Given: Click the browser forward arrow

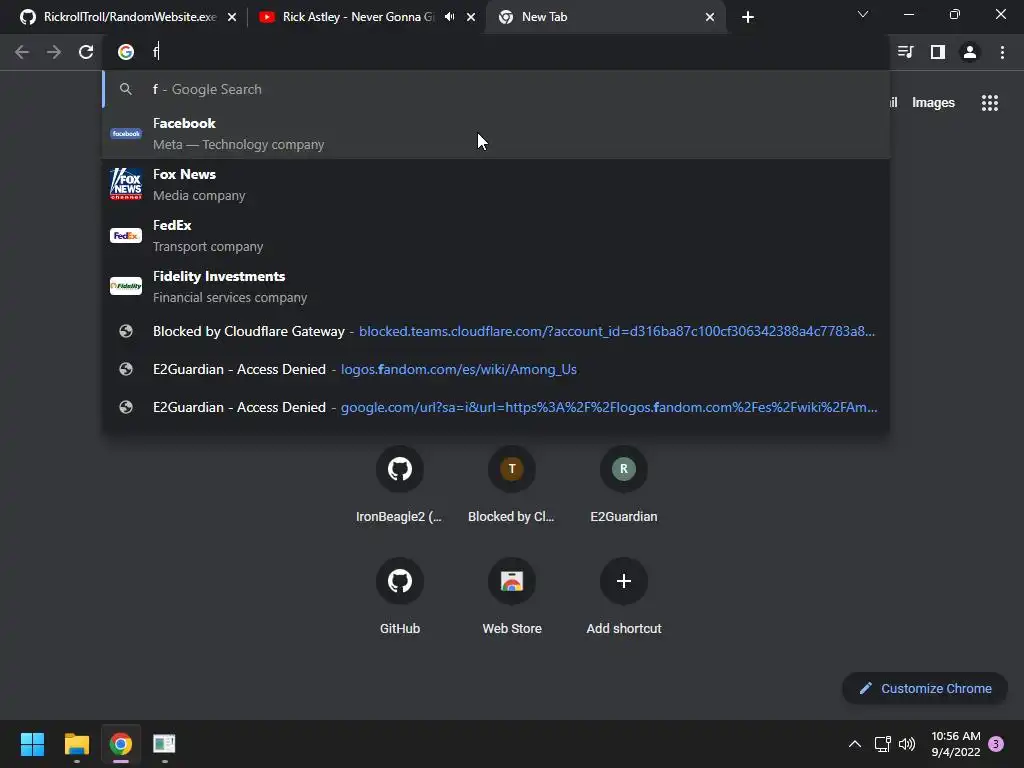Looking at the screenshot, I should pos(54,52).
